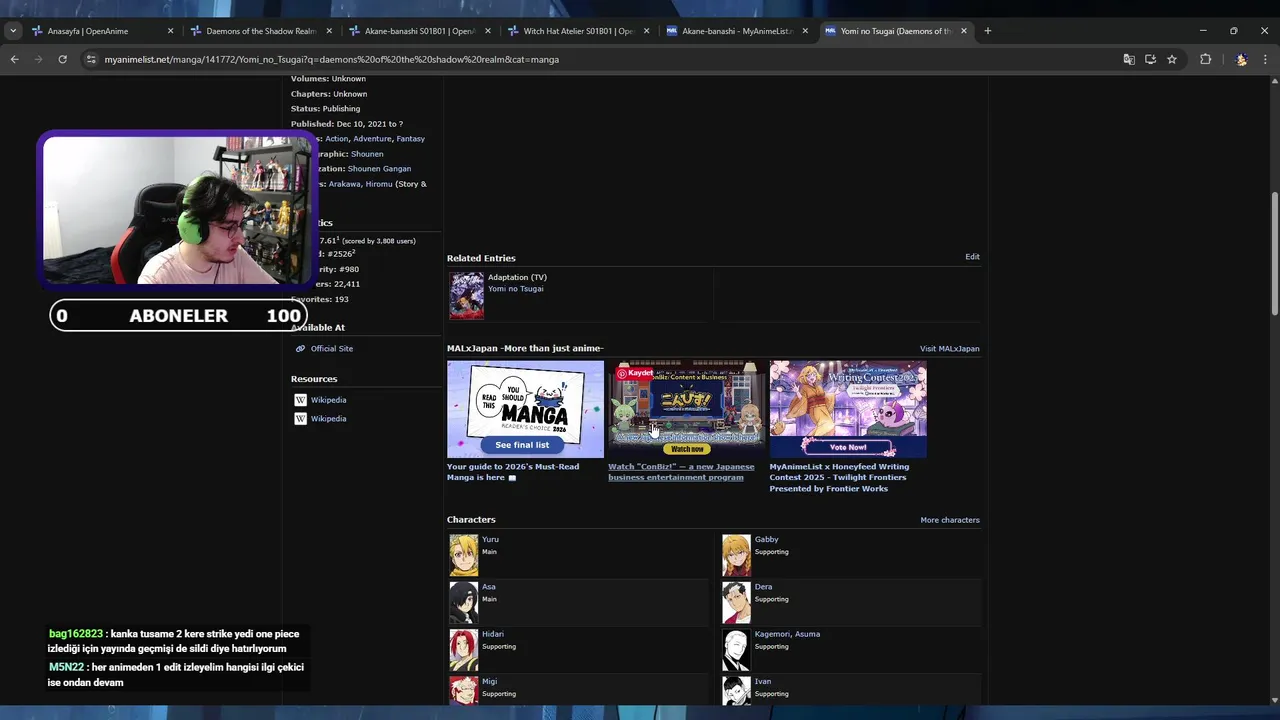Image resolution: width=1280 pixels, height=720 pixels.
Task: Reload the current page
Action: pyautogui.click(x=62, y=59)
